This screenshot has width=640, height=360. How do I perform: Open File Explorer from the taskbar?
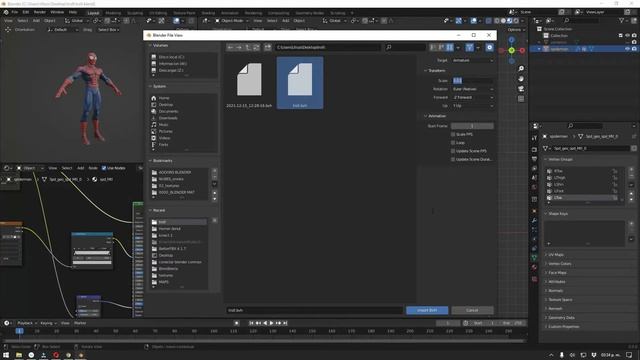(19, 355)
